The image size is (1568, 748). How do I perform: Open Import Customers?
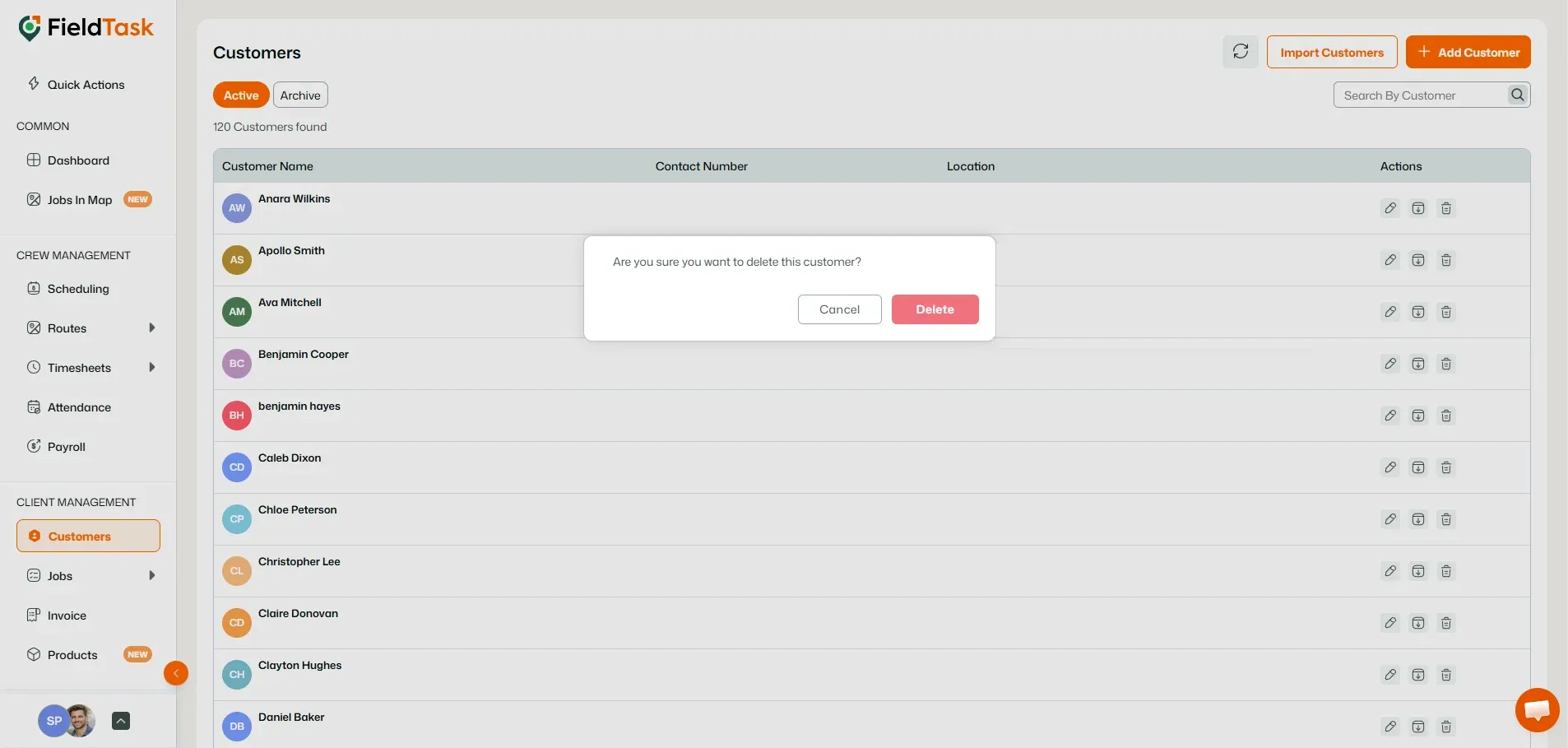point(1332,52)
